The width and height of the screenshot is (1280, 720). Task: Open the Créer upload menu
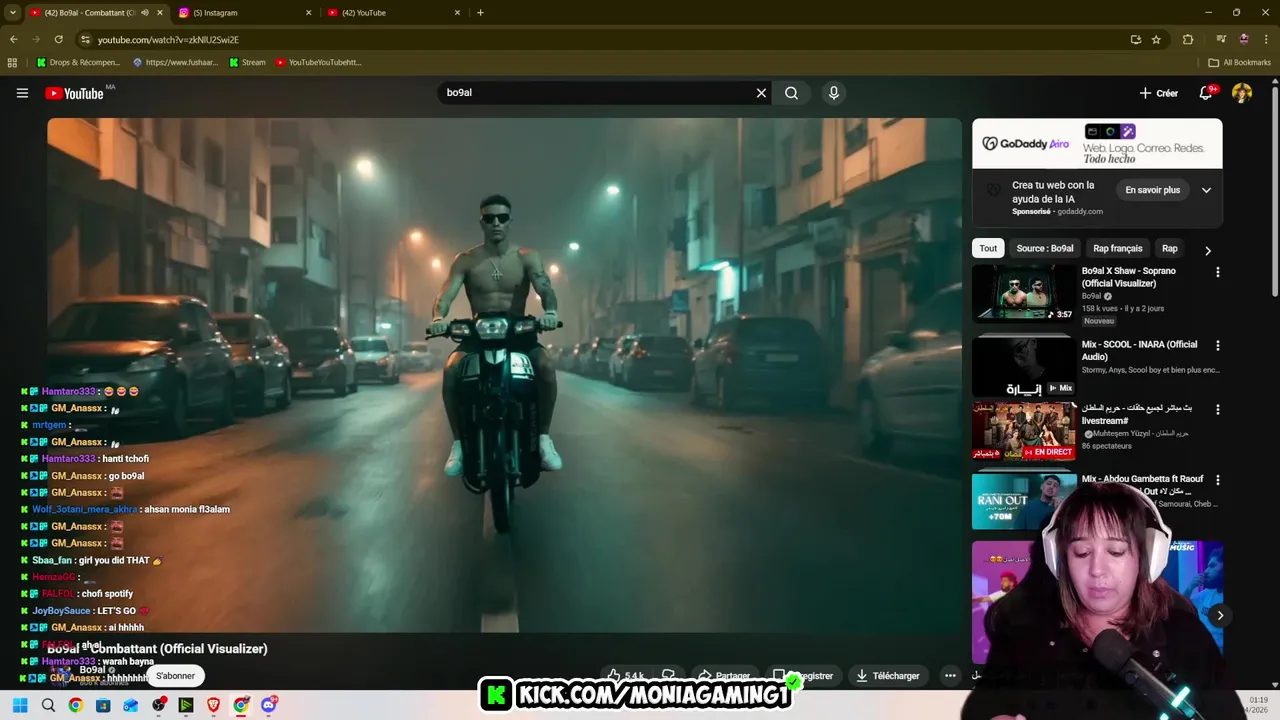point(1159,93)
